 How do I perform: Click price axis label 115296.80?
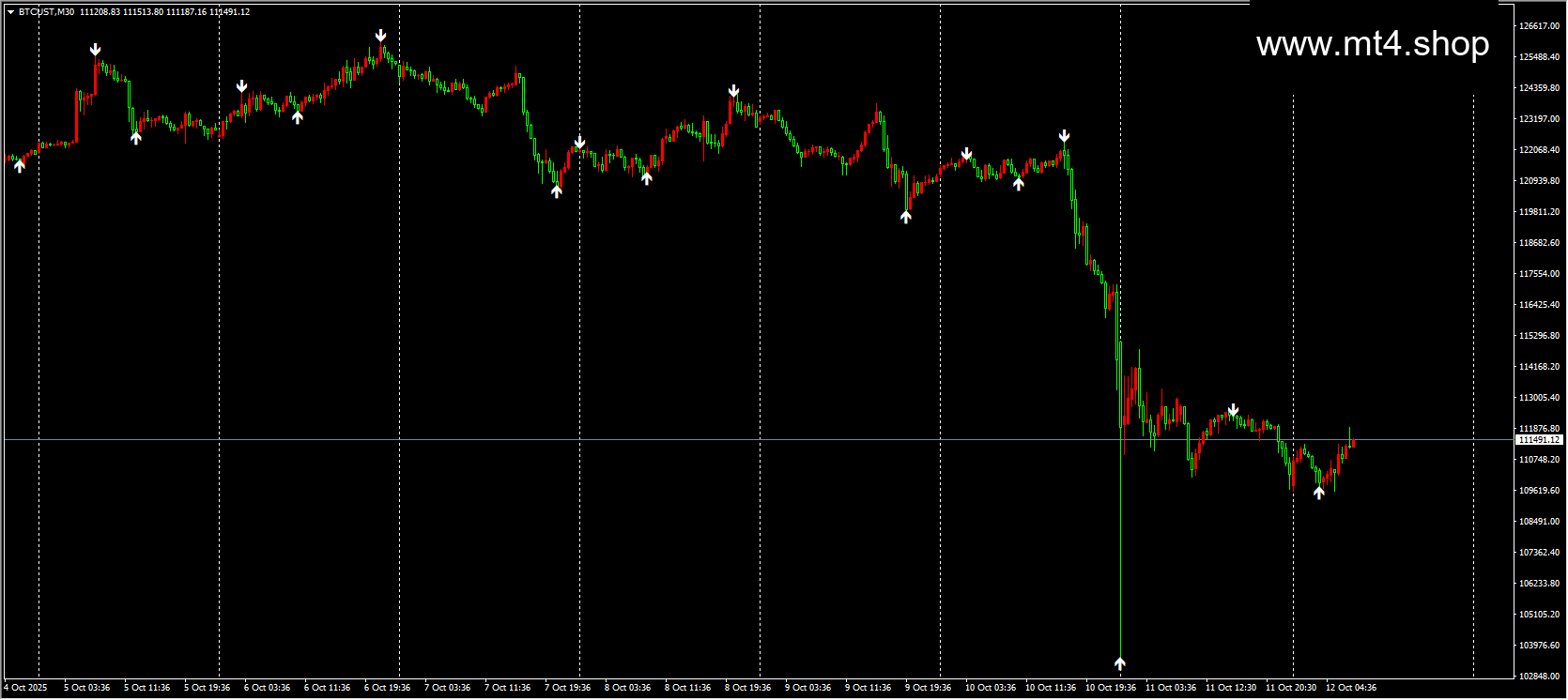(x=1540, y=336)
